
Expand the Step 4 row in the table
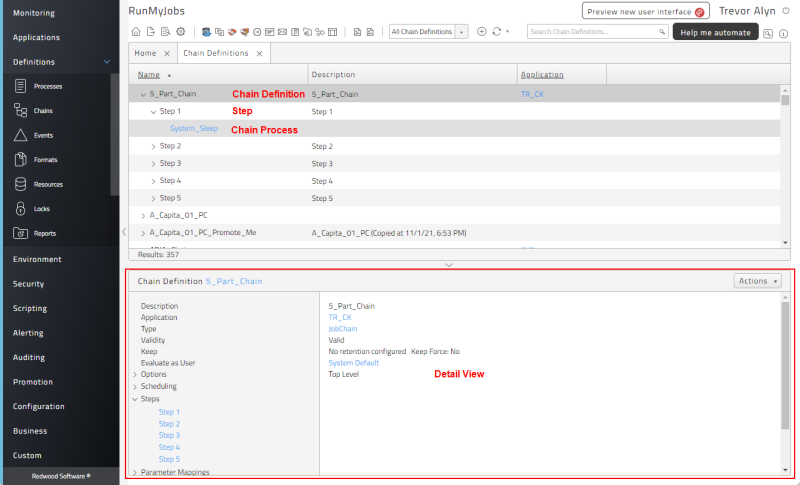coord(153,181)
